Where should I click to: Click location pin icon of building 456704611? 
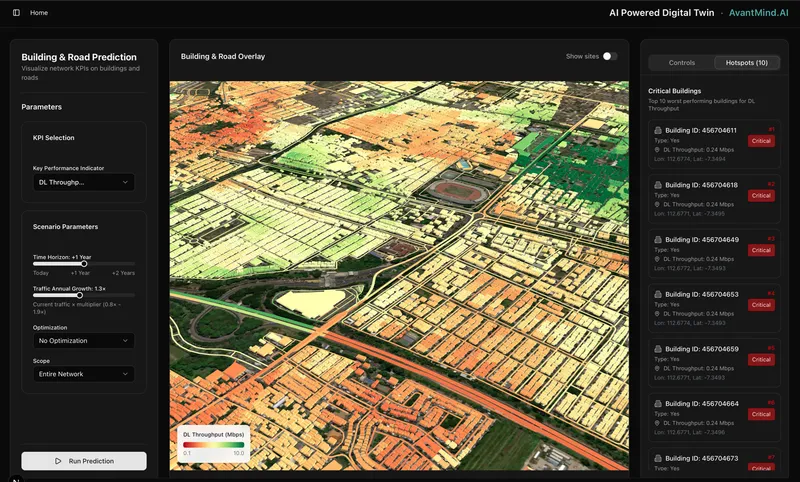[x=657, y=150]
